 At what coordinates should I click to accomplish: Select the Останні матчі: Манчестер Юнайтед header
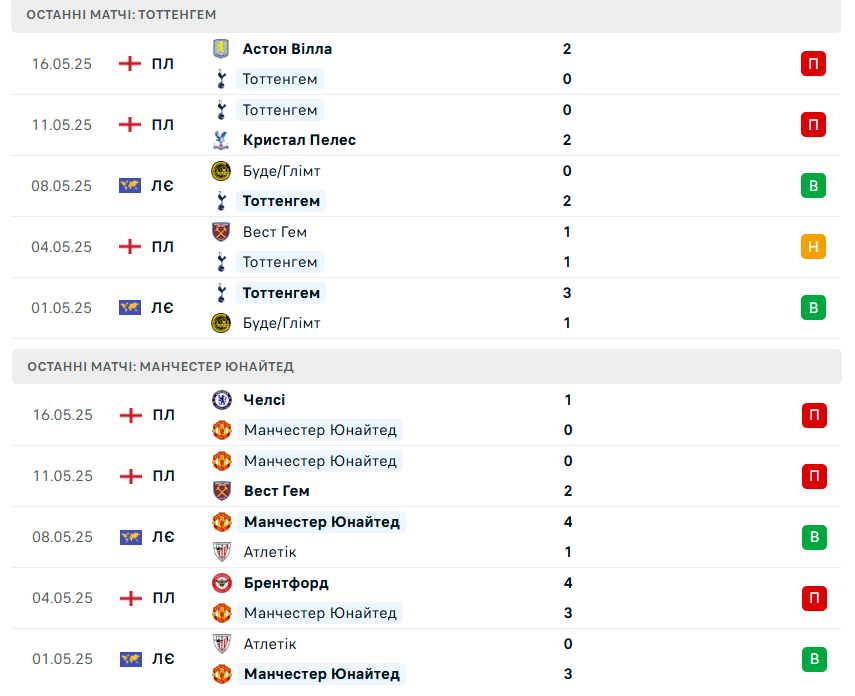click(427, 367)
